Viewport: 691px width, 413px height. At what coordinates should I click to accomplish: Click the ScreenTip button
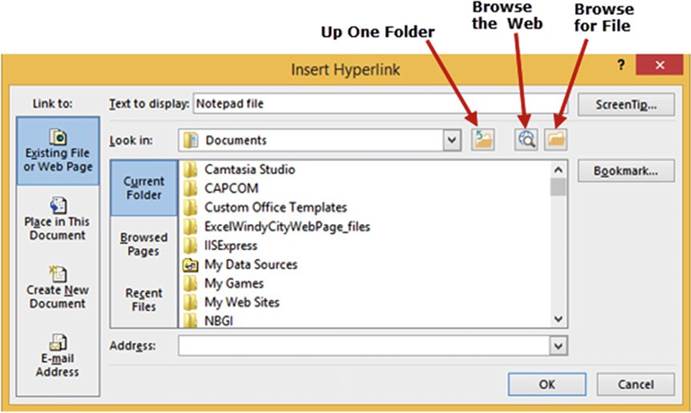point(625,103)
